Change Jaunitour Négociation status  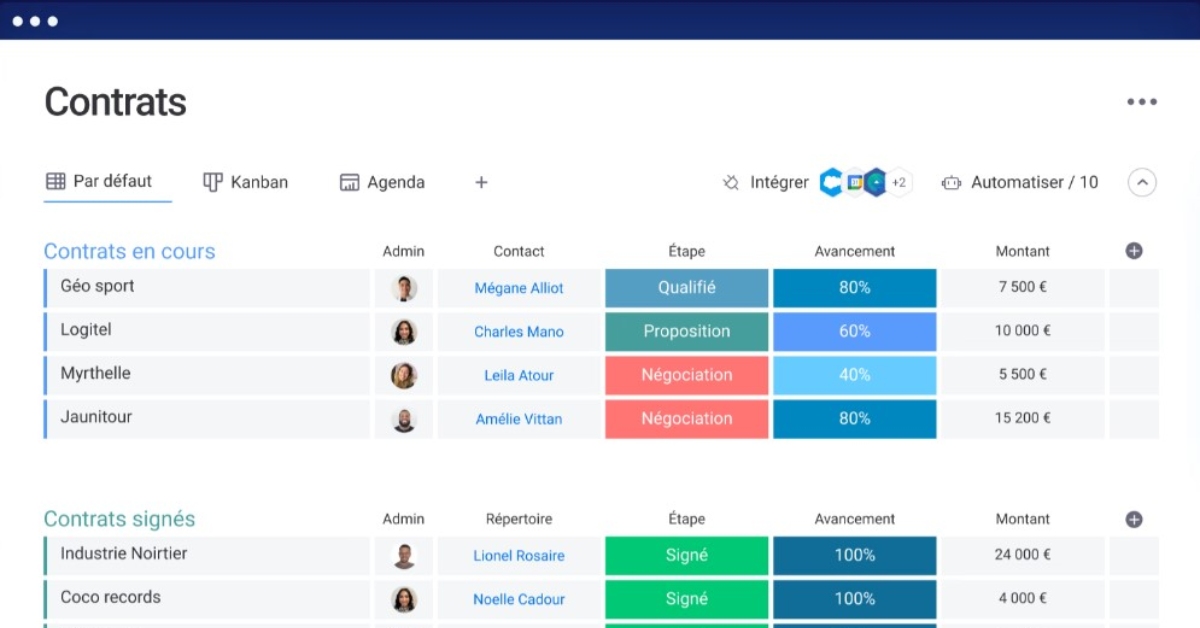point(687,420)
